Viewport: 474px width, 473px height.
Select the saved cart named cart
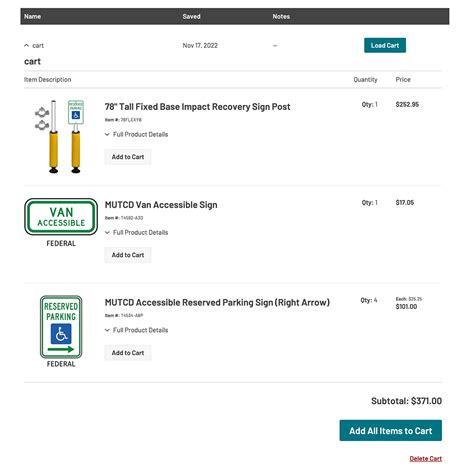pyautogui.click(x=38, y=45)
